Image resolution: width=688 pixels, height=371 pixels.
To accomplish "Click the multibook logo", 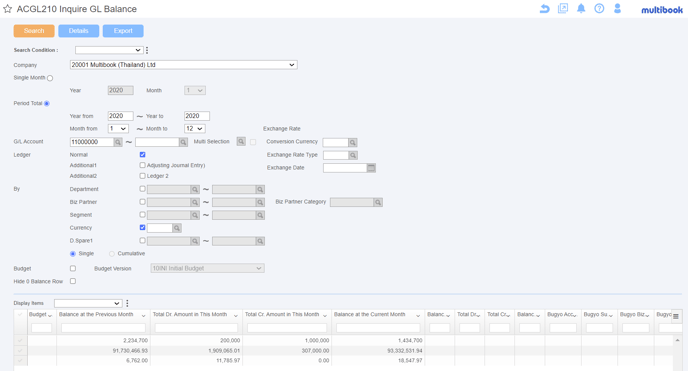I will [662, 10].
